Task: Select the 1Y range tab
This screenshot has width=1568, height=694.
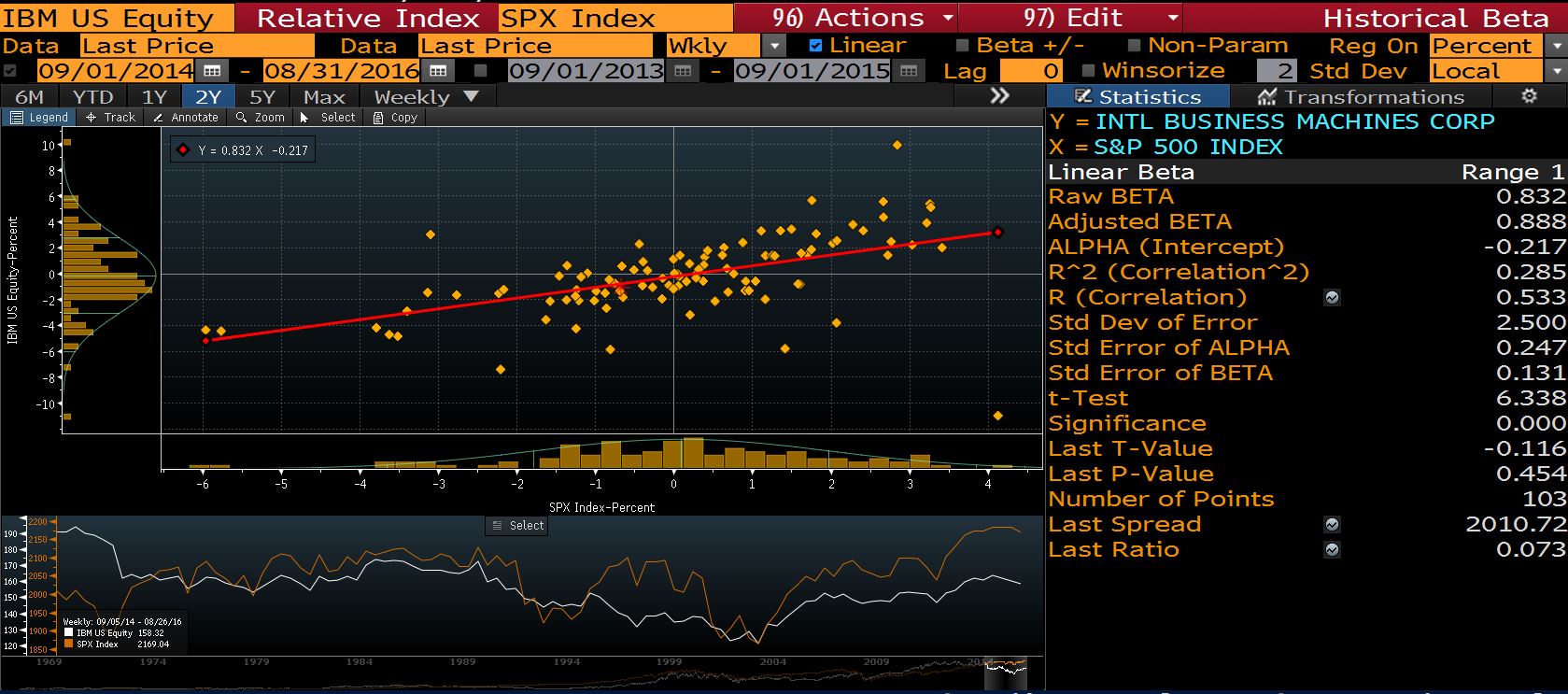Action: click(154, 96)
